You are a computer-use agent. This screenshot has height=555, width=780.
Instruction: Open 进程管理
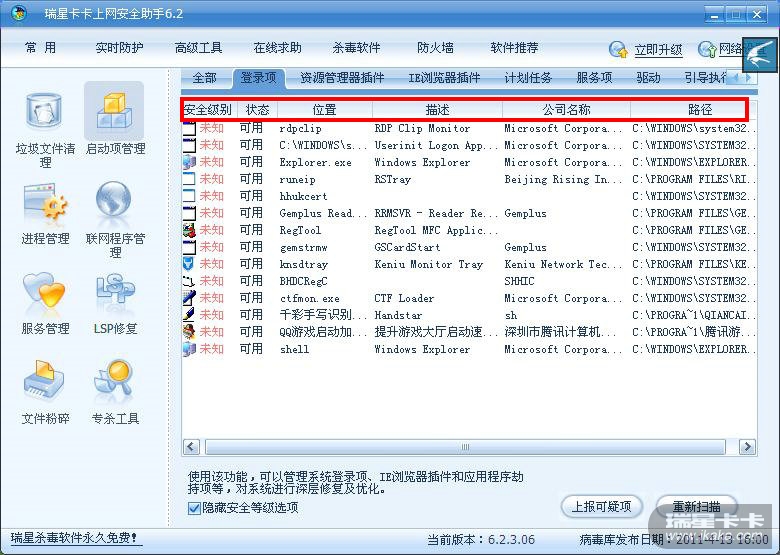pyautogui.click(x=45, y=214)
